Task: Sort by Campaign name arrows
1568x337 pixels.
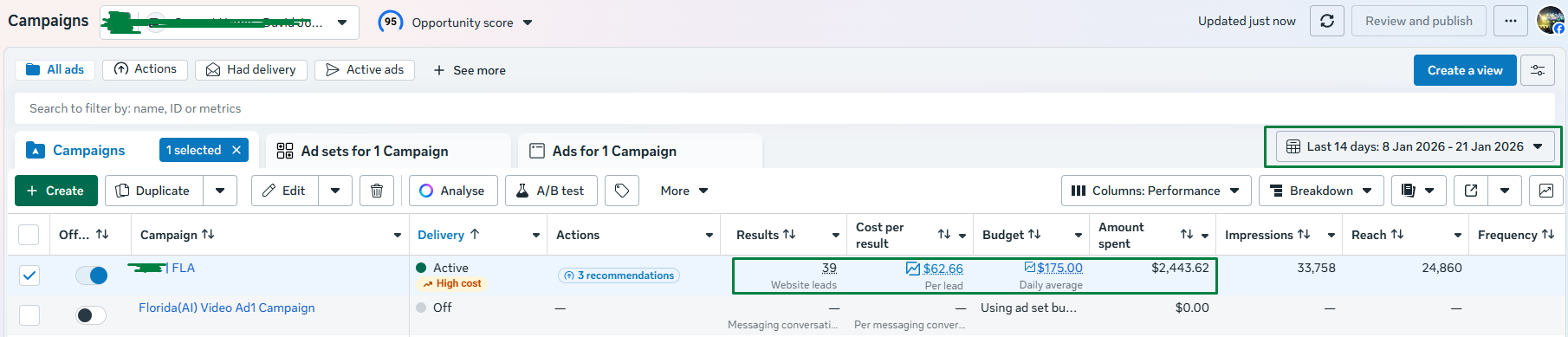Action: coord(208,235)
